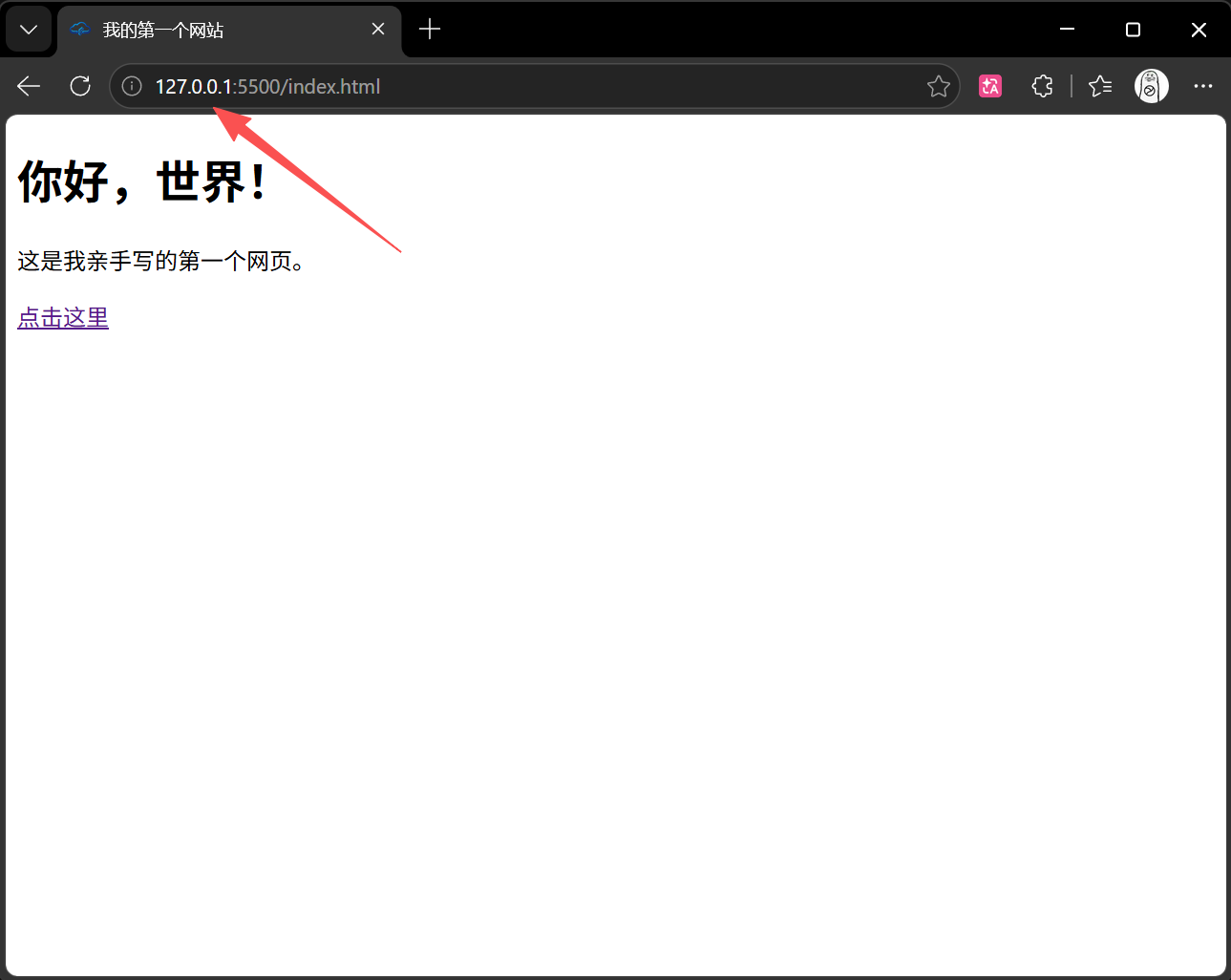The height and width of the screenshot is (980, 1231).
Task: Close the browser window
Action: (1199, 30)
